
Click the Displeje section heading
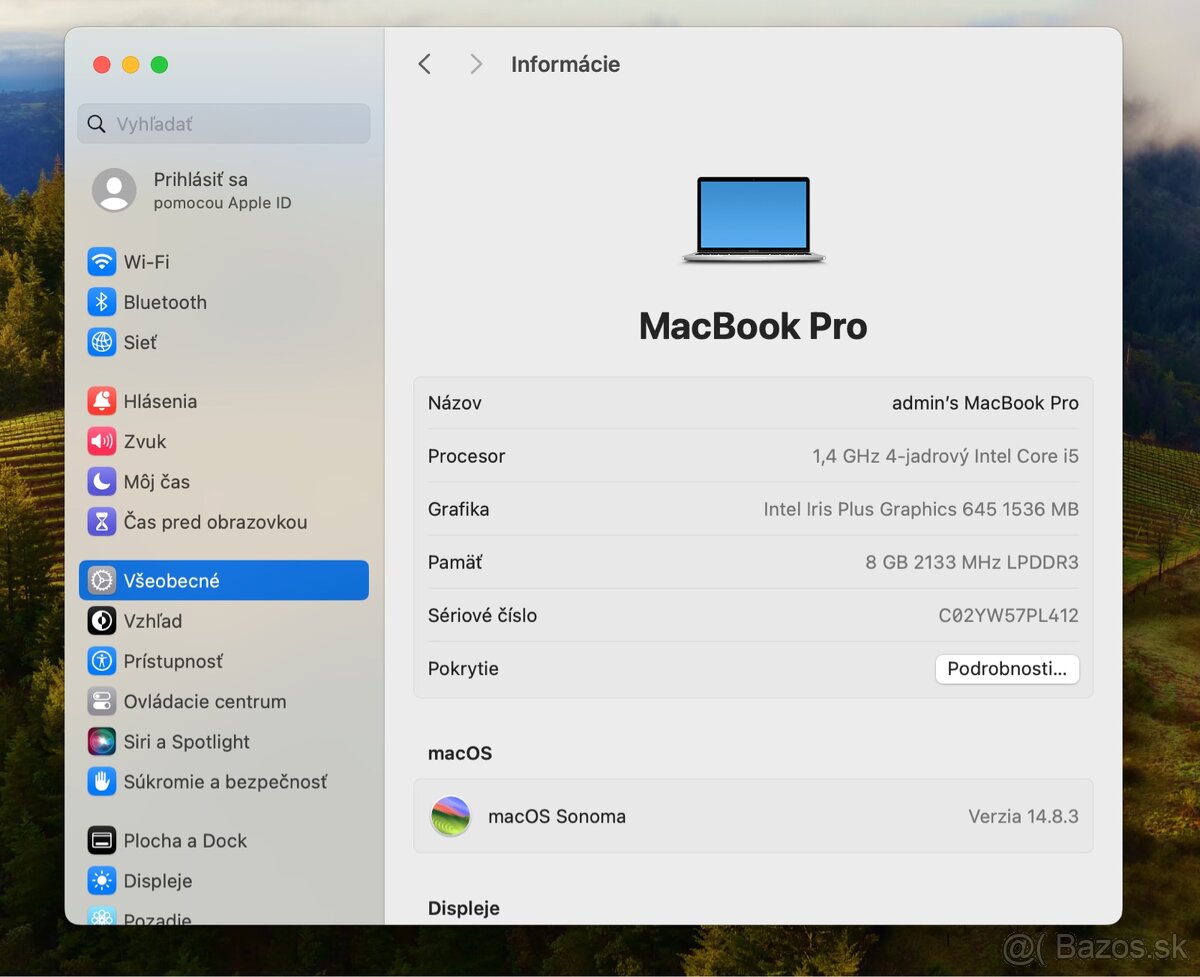click(x=464, y=908)
